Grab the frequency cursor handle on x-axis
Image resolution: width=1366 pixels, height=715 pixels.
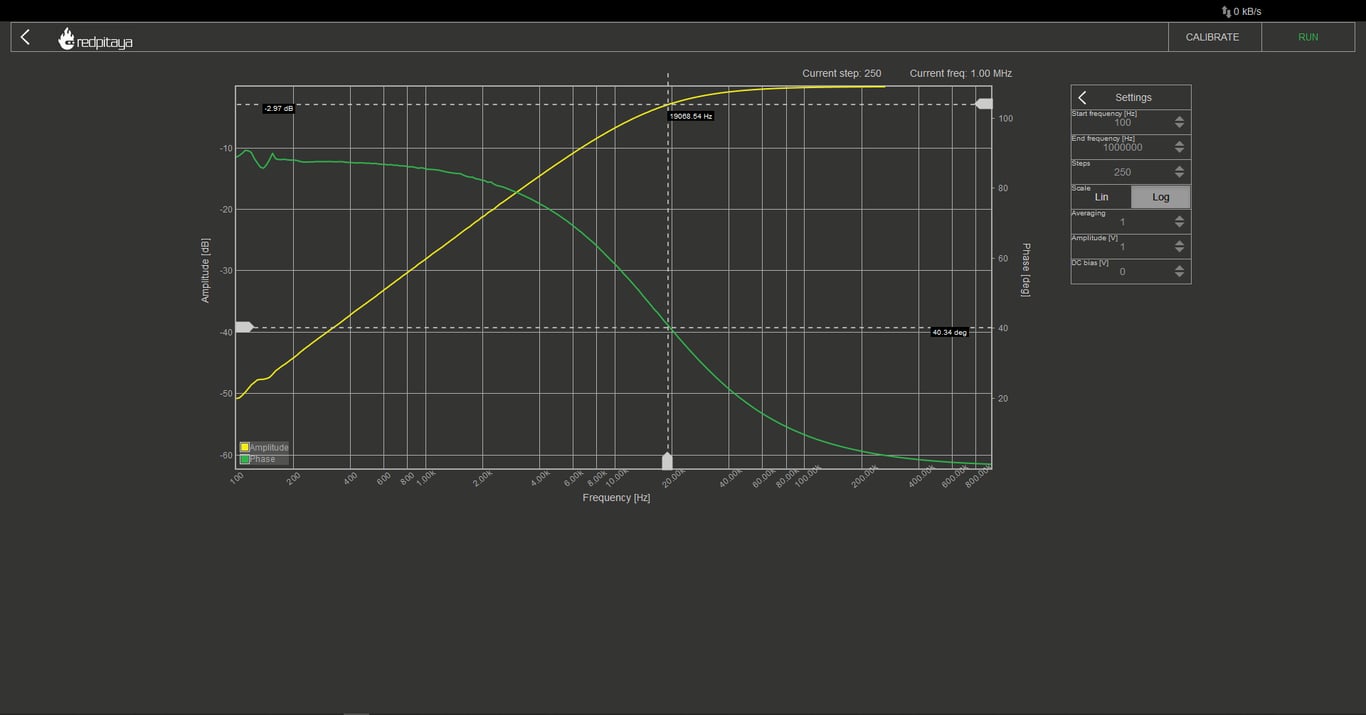tap(667, 461)
